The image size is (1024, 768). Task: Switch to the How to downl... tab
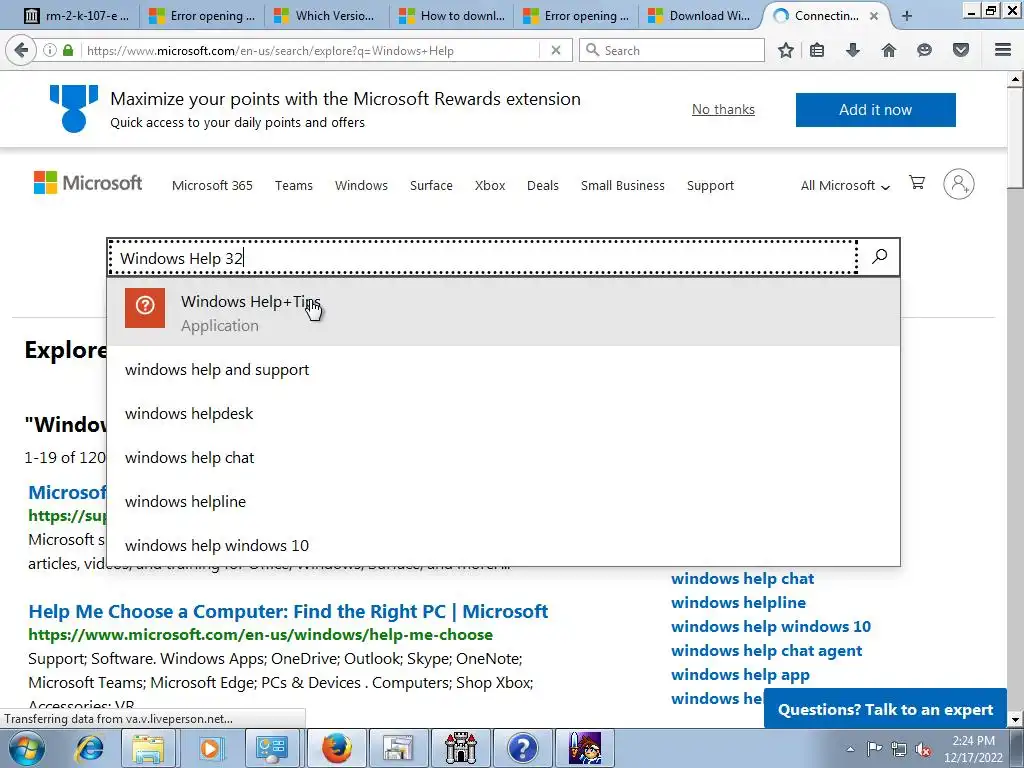(452, 16)
